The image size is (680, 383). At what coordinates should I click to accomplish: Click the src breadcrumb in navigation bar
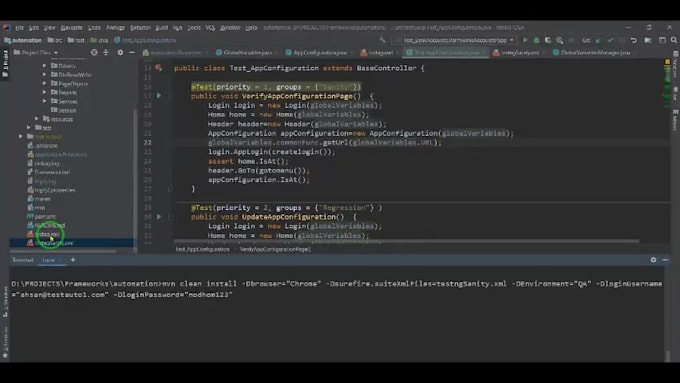(x=55, y=40)
